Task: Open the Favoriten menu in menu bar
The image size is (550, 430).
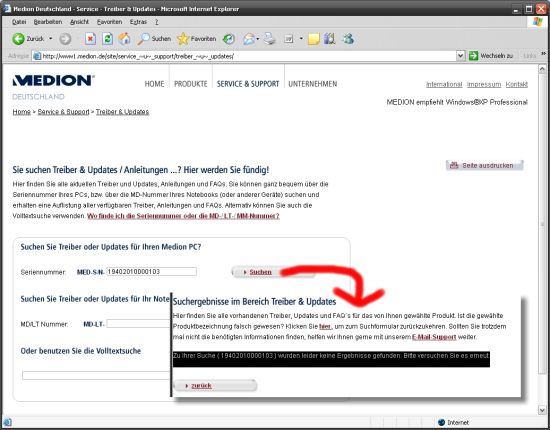Action: click(109, 22)
